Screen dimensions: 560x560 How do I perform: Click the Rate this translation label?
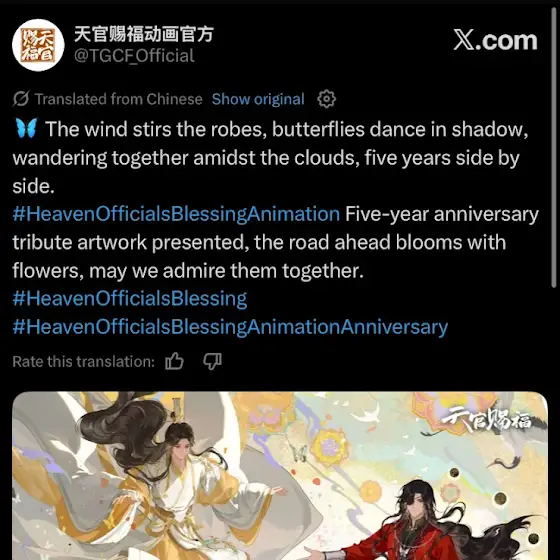click(x=84, y=361)
